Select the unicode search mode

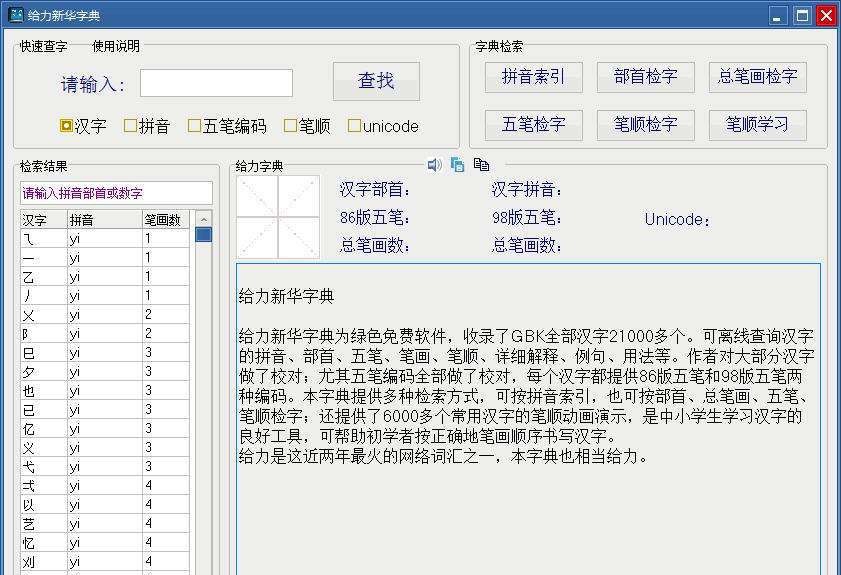pos(383,126)
